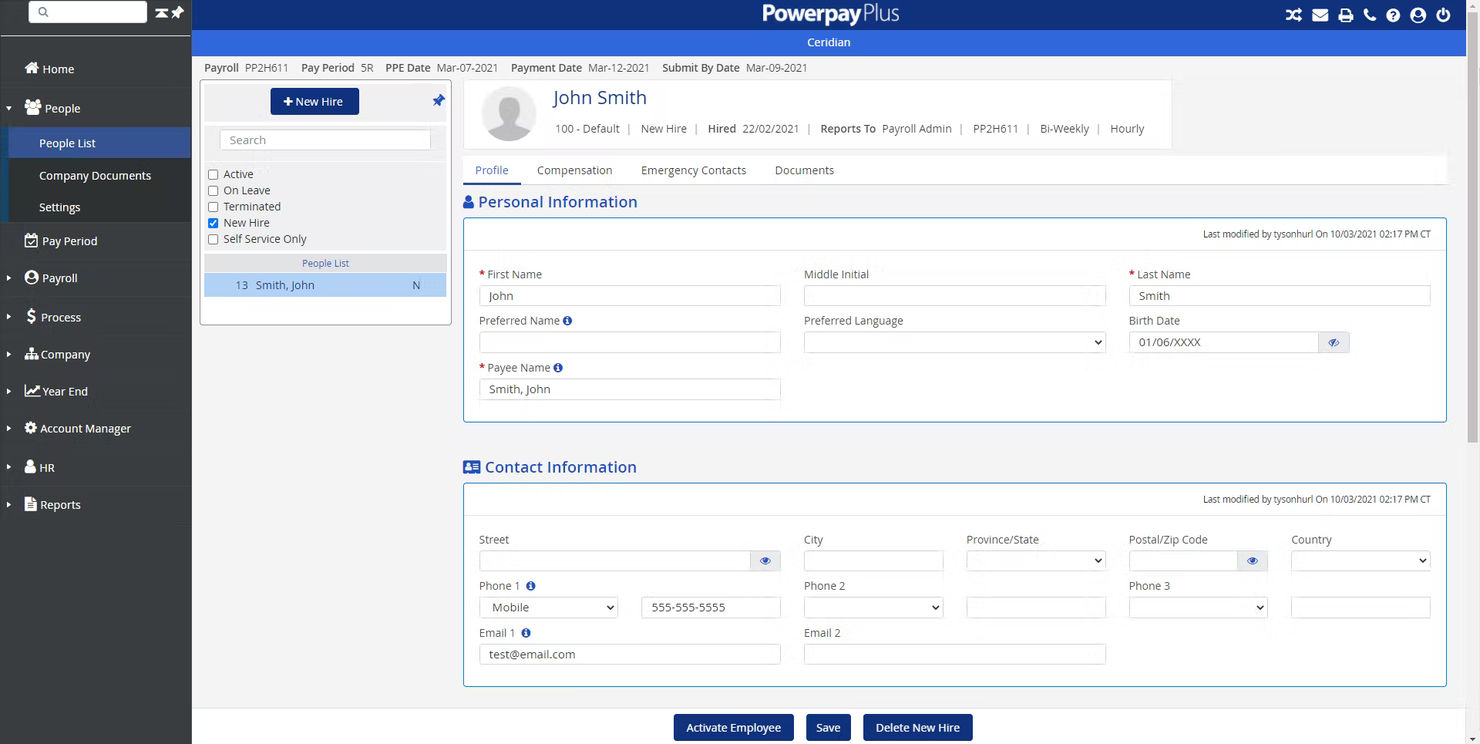Enable the Active filter checkbox
The height and width of the screenshot is (744, 1480).
213,175
